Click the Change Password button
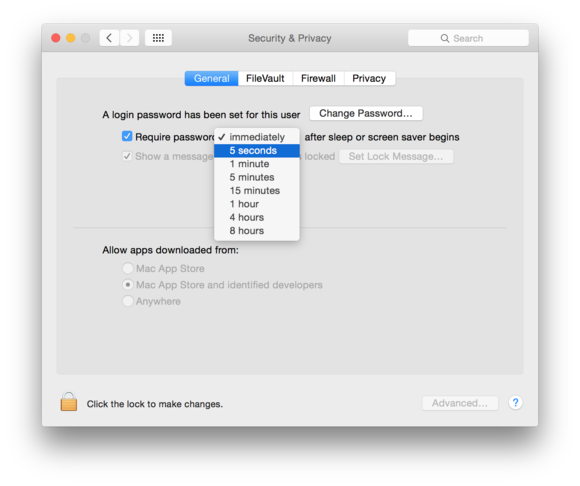Image resolution: width=580 pixels, height=486 pixels. (x=366, y=113)
